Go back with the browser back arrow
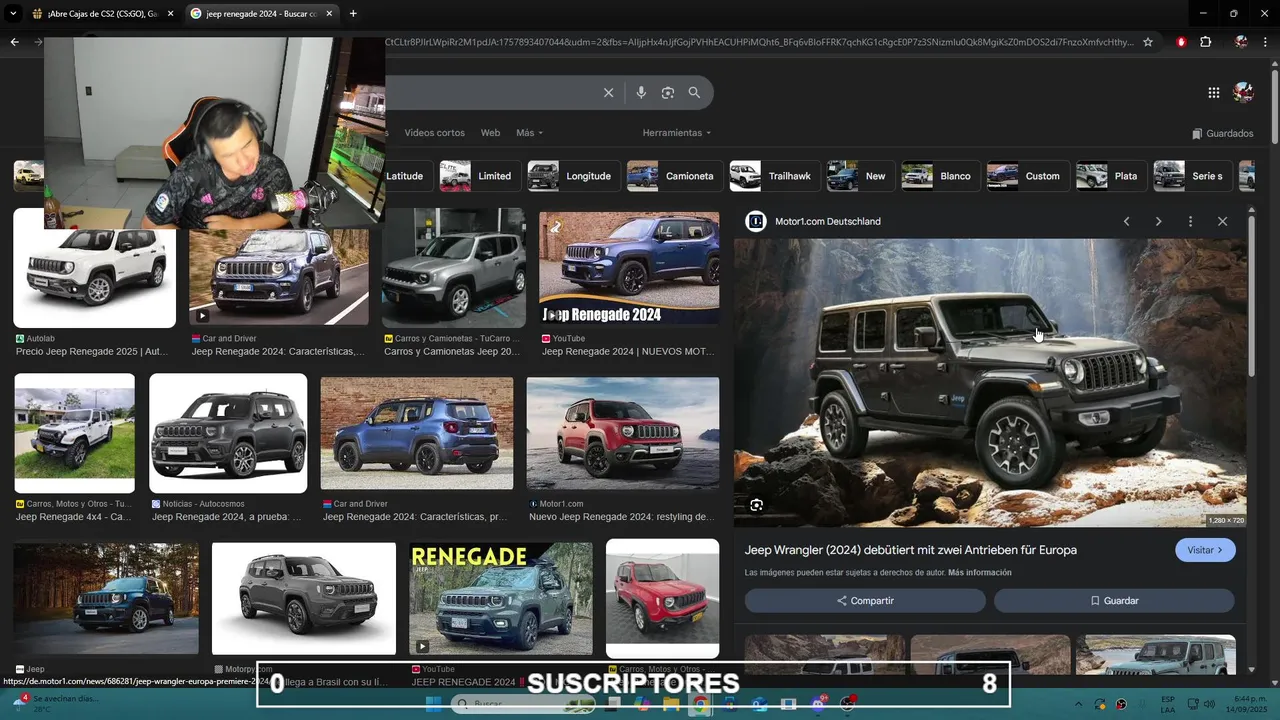Screen dimensions: 1280x720 pos(14,42)
